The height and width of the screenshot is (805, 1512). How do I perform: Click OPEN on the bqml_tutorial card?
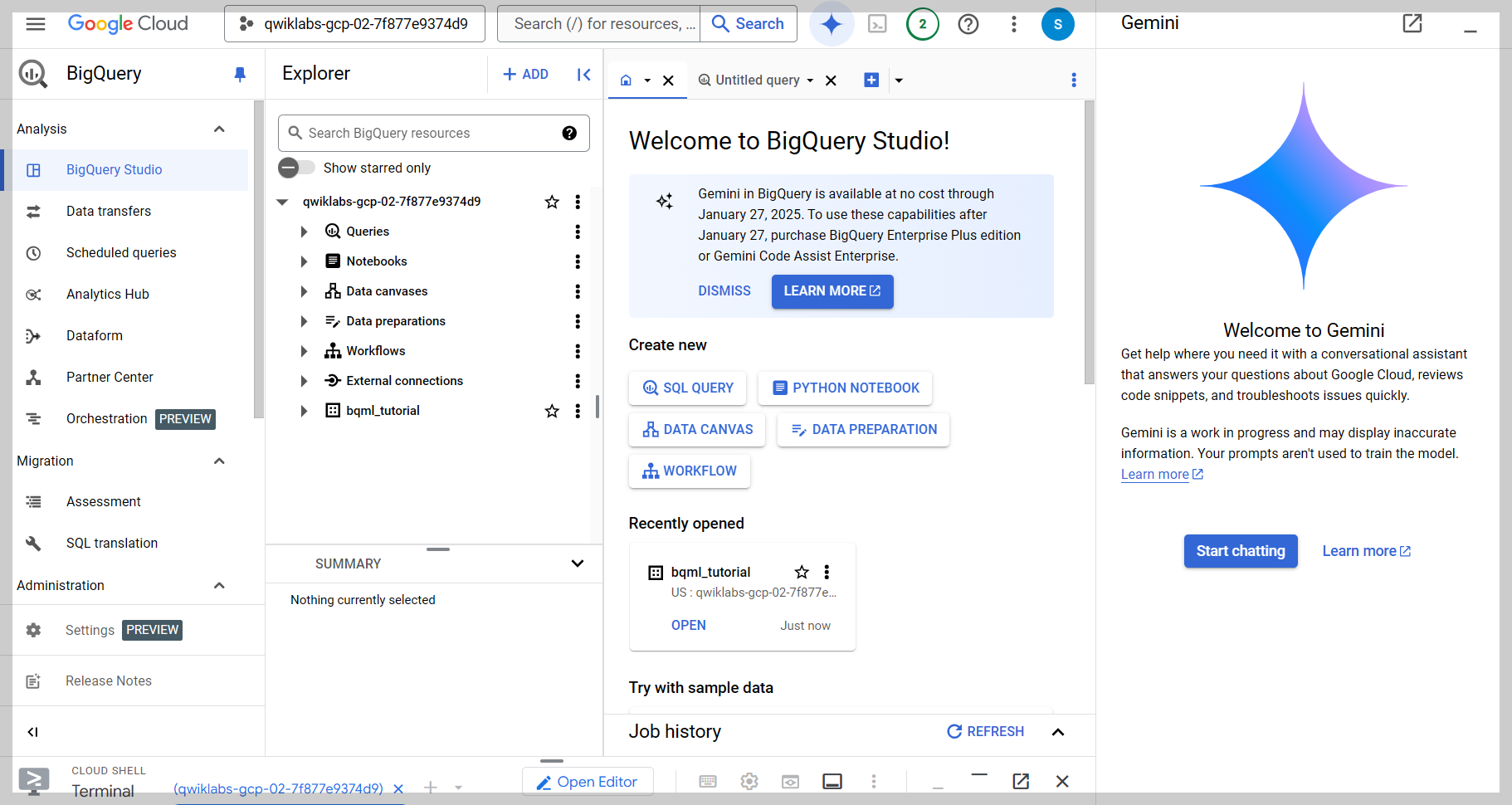pyautogui.click(x=689, y=626)
